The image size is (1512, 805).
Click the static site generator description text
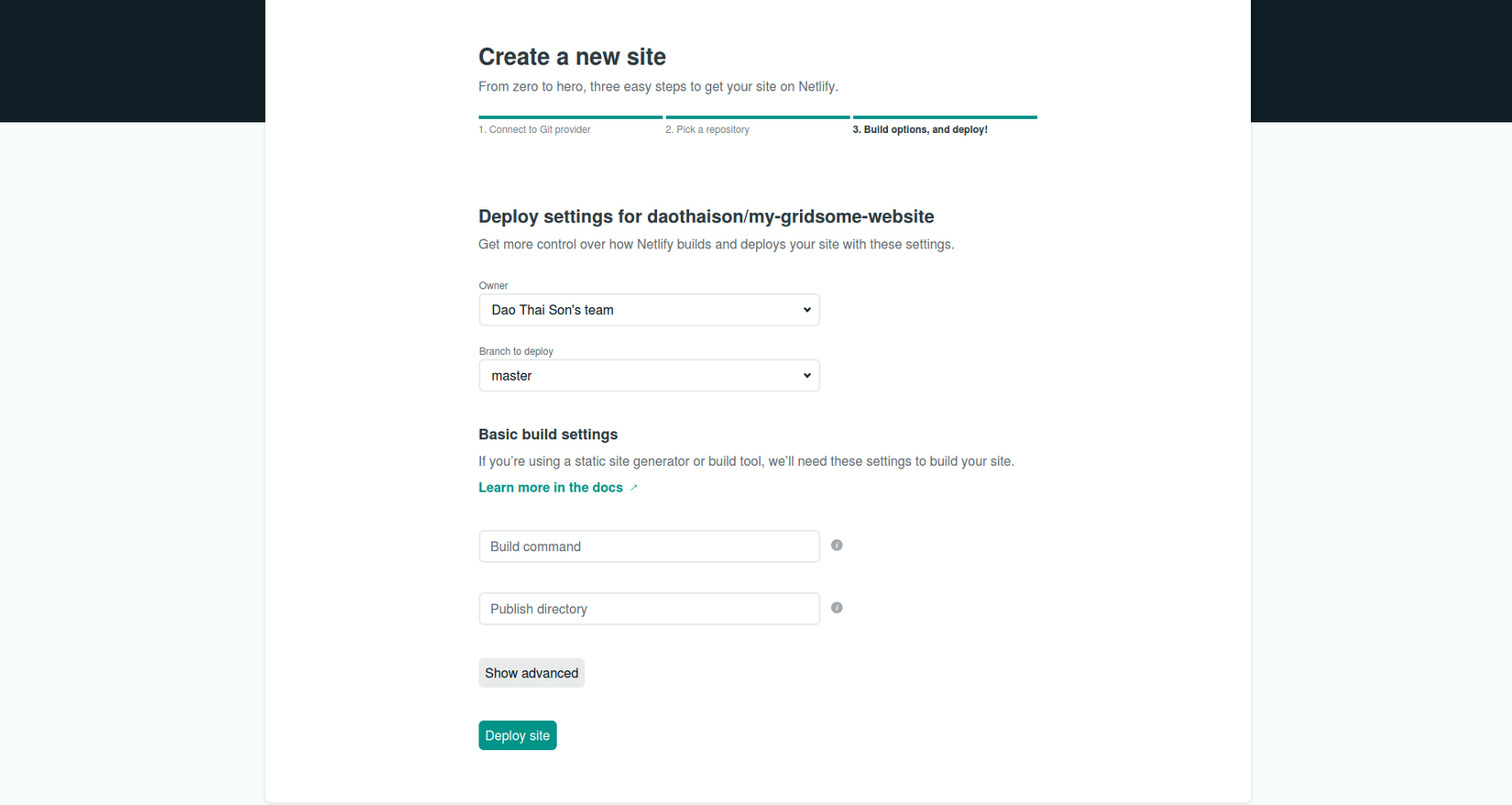[746, 461]
